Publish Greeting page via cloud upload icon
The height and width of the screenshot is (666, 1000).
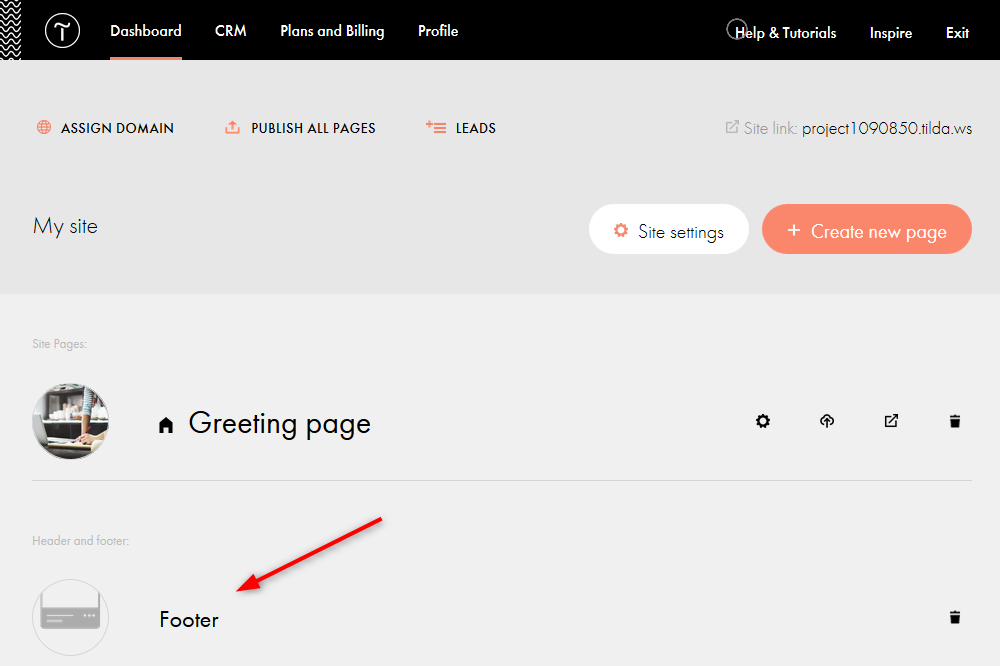(826, 421)
